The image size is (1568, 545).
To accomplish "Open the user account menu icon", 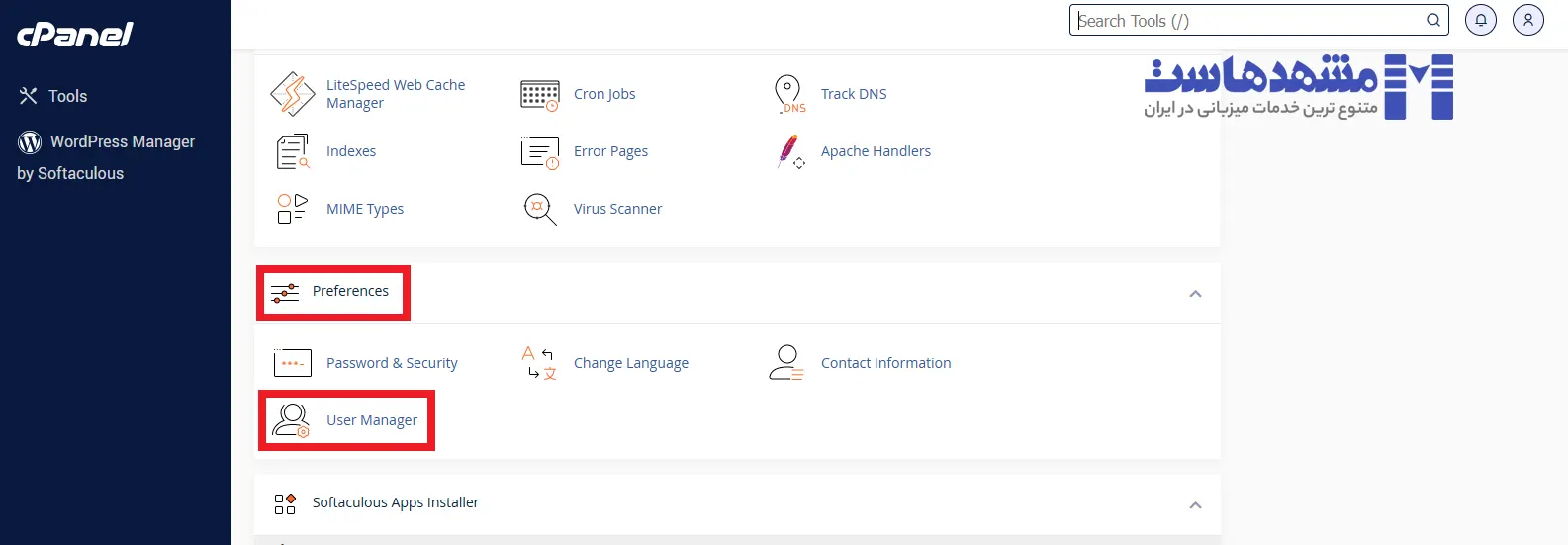I will 1528,20.
